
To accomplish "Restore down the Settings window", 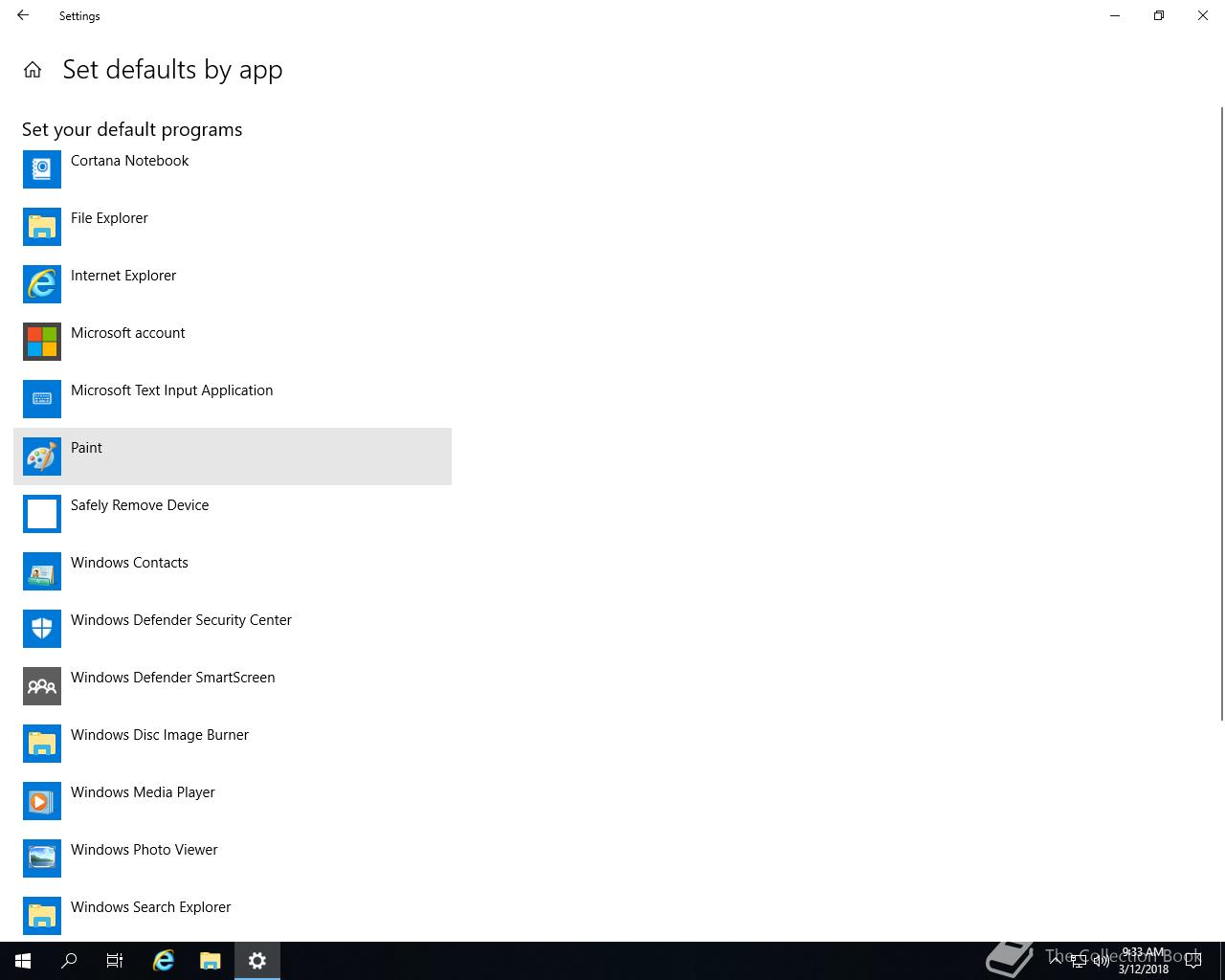I will click(1159, 15).
